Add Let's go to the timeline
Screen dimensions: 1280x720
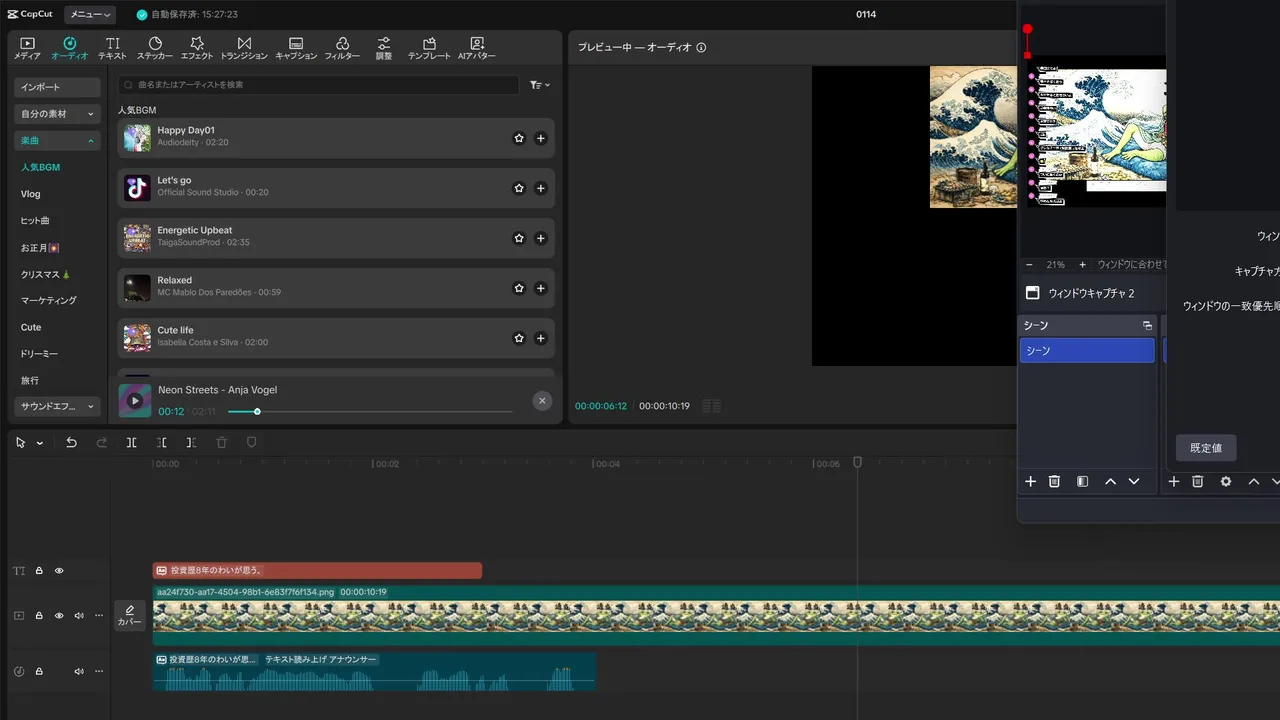pos(541,188)
